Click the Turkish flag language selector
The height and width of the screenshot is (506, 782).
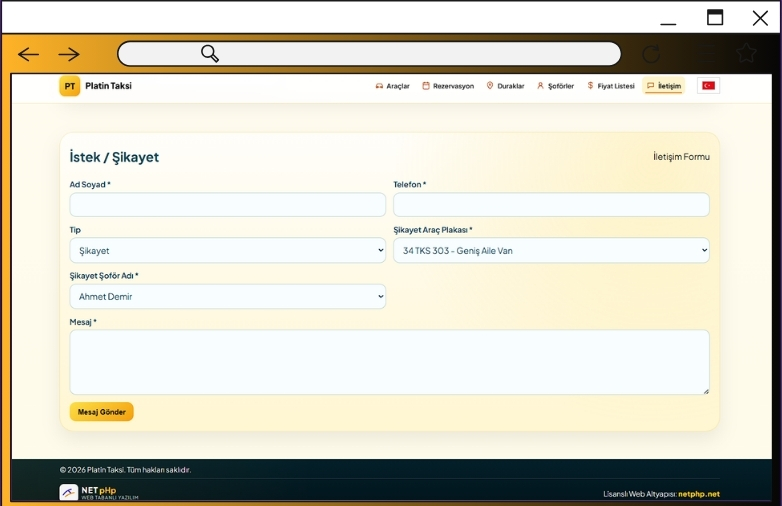click(708, 86)
